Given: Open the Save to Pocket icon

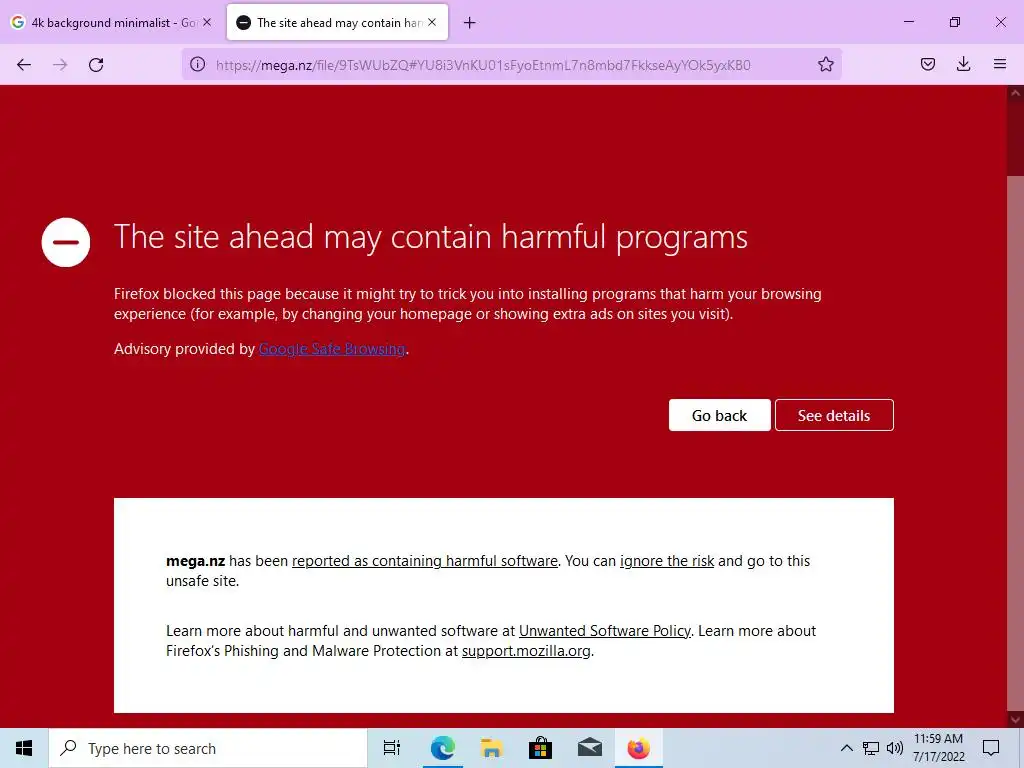Looking at the screenshot, I should tap(927, 64).
